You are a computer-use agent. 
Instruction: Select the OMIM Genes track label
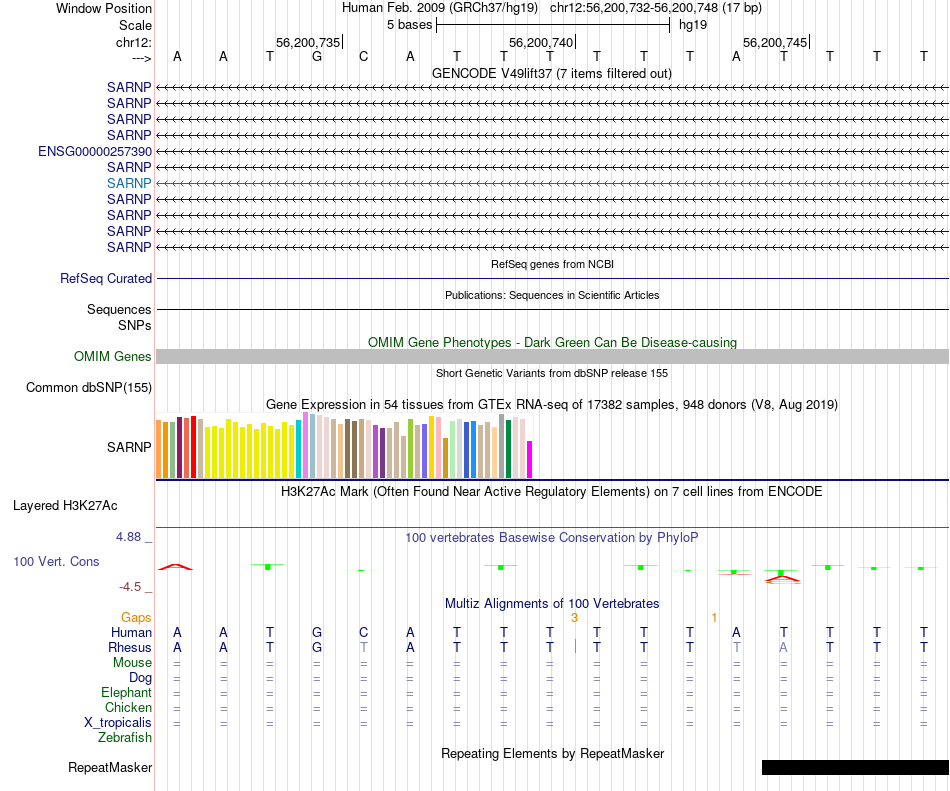click(113, 357)
